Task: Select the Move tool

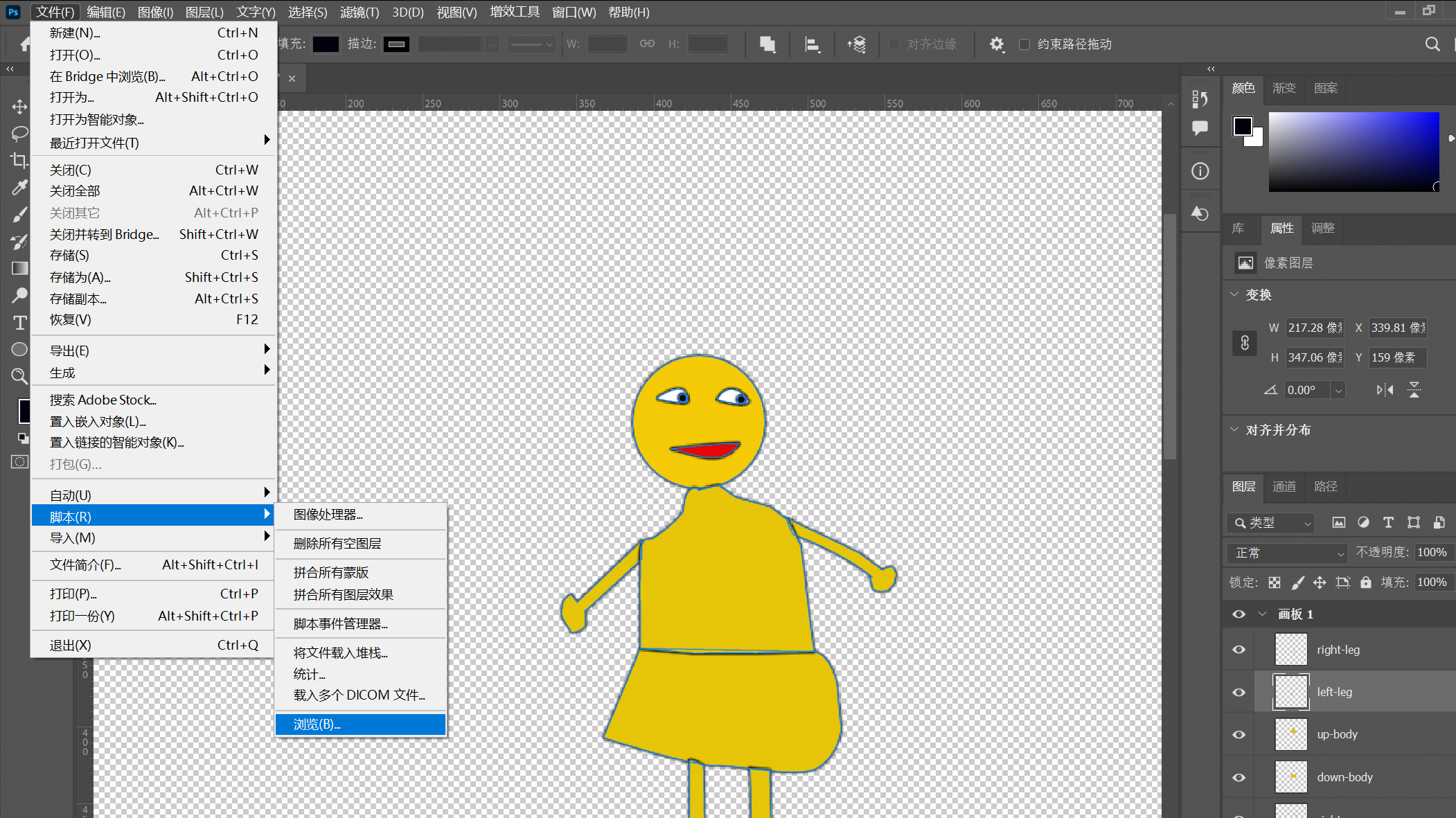Action: click(x=19, y=106)
